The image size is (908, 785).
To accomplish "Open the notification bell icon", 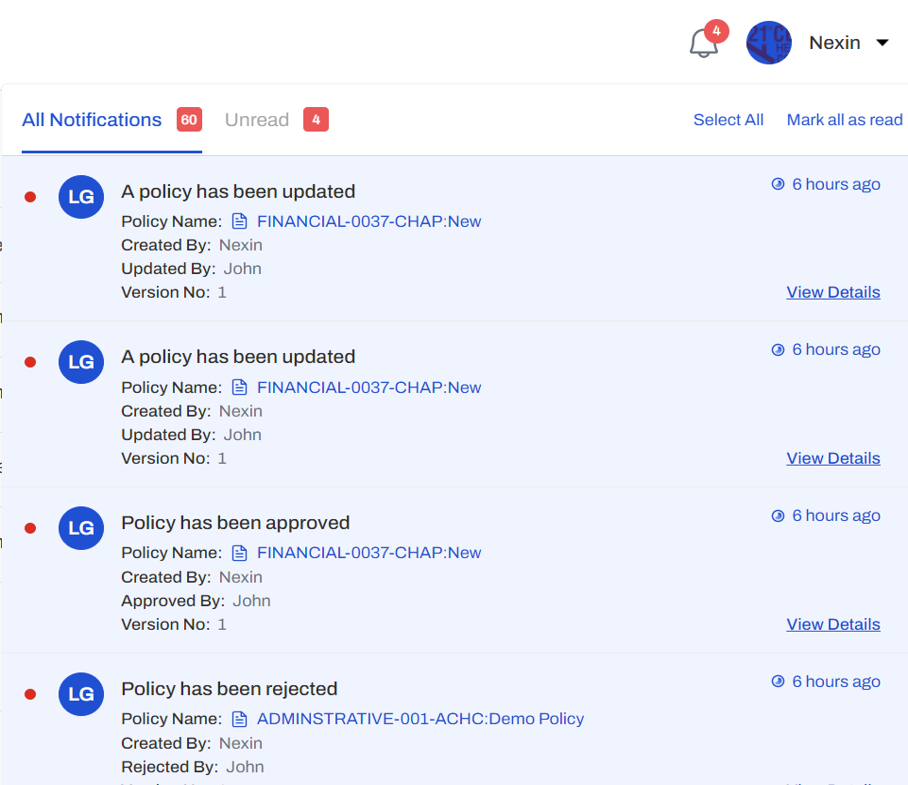I will coord(704,43).
